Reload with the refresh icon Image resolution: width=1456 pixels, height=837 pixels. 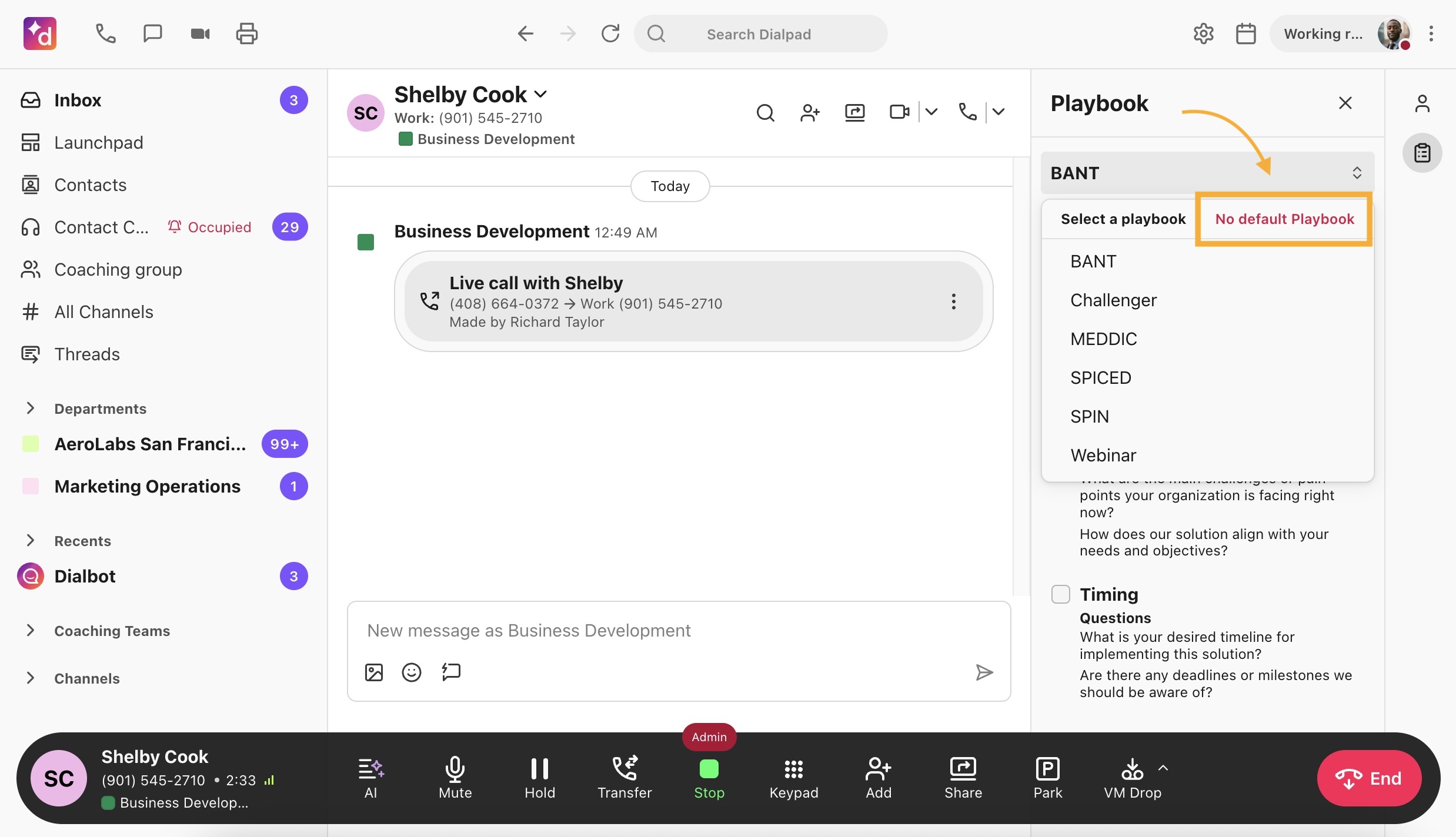coord(610,34)
